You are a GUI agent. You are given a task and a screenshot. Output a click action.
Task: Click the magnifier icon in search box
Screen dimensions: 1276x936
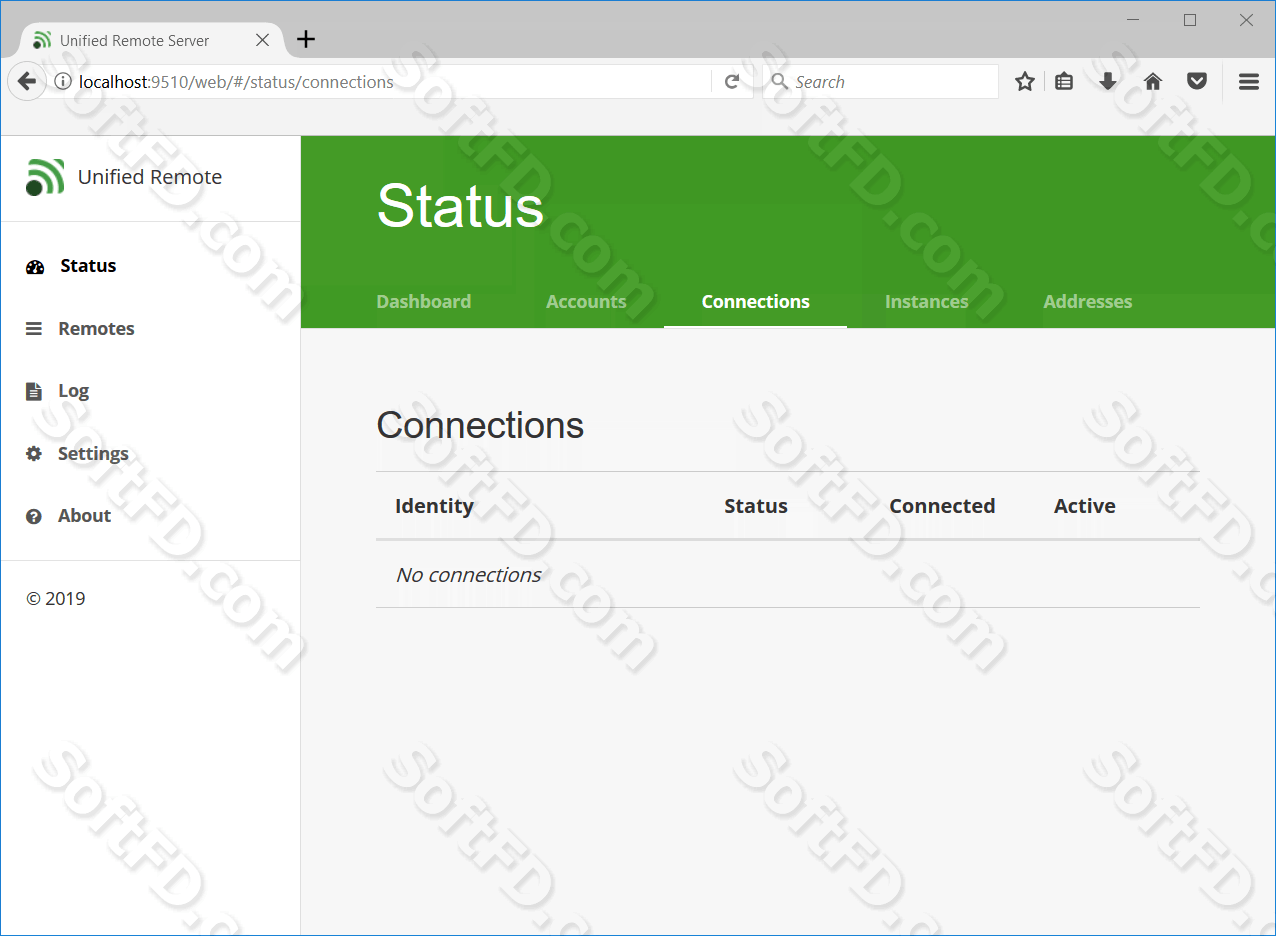(x=780, y=82)
